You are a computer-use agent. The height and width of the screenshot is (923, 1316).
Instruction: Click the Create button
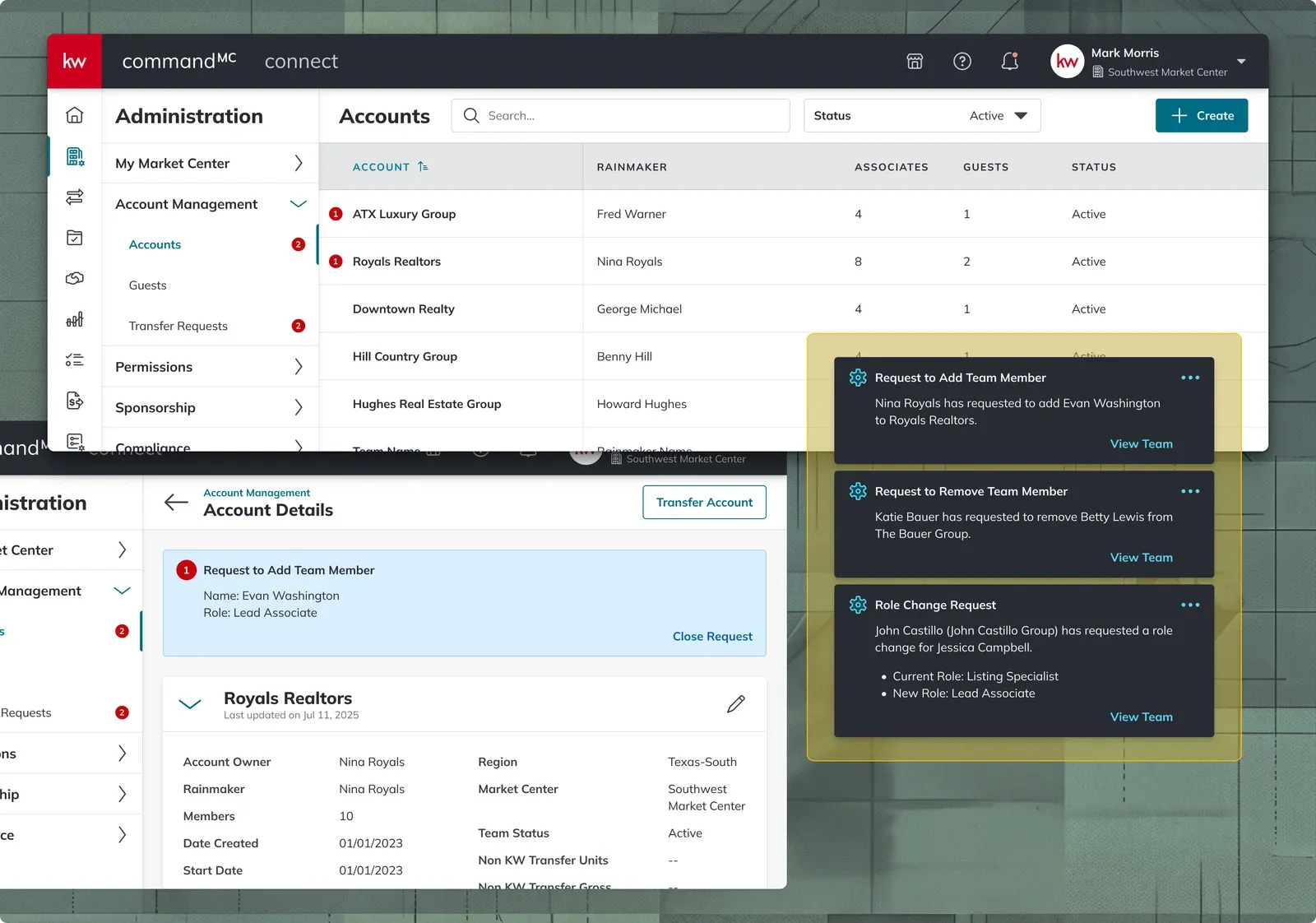pos(1202,115)
